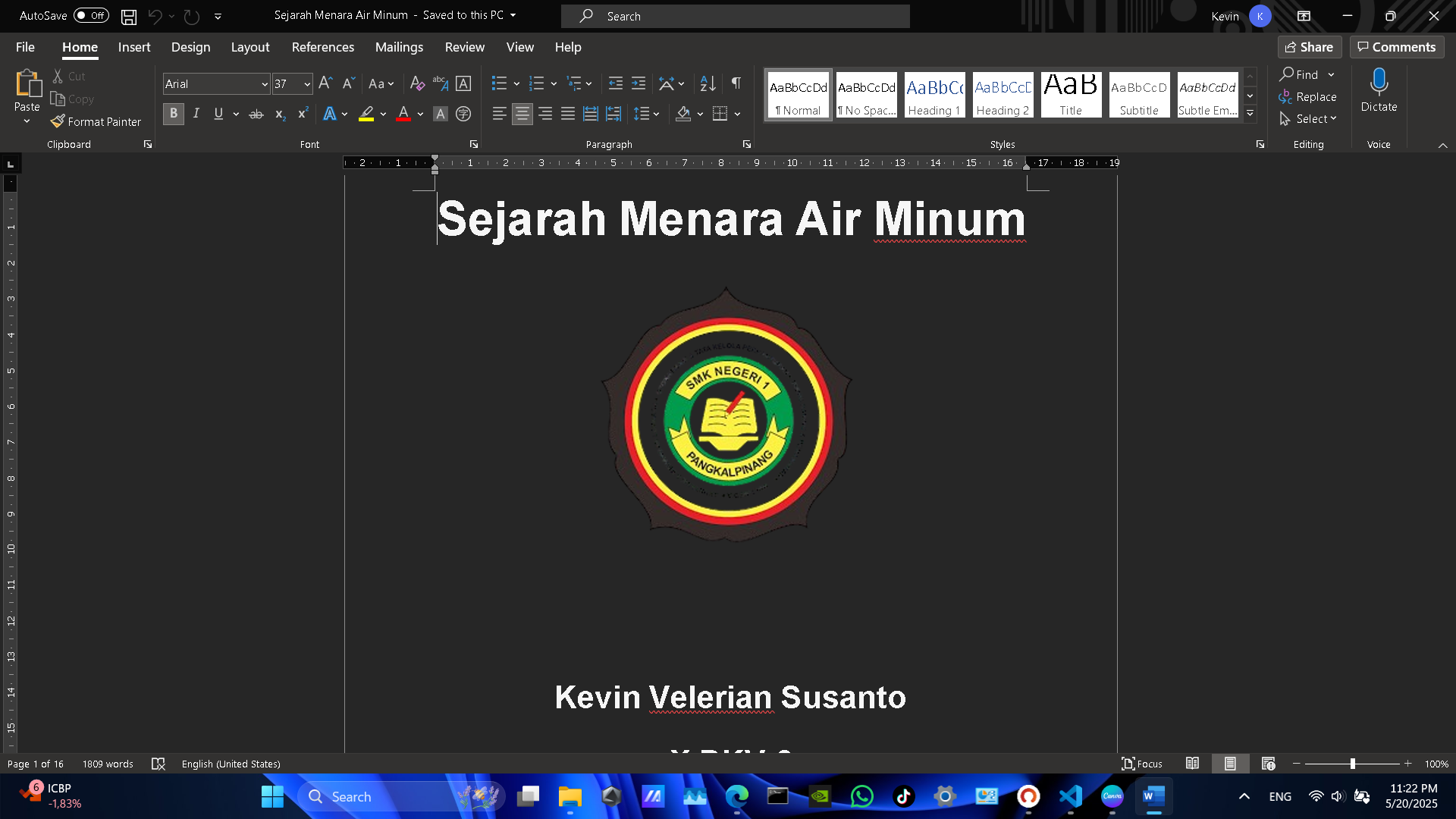Decrease font size with shrink icon
The height and width of the screenshot is (819, 1456).
pyautogui.click(x=349, y=83)
